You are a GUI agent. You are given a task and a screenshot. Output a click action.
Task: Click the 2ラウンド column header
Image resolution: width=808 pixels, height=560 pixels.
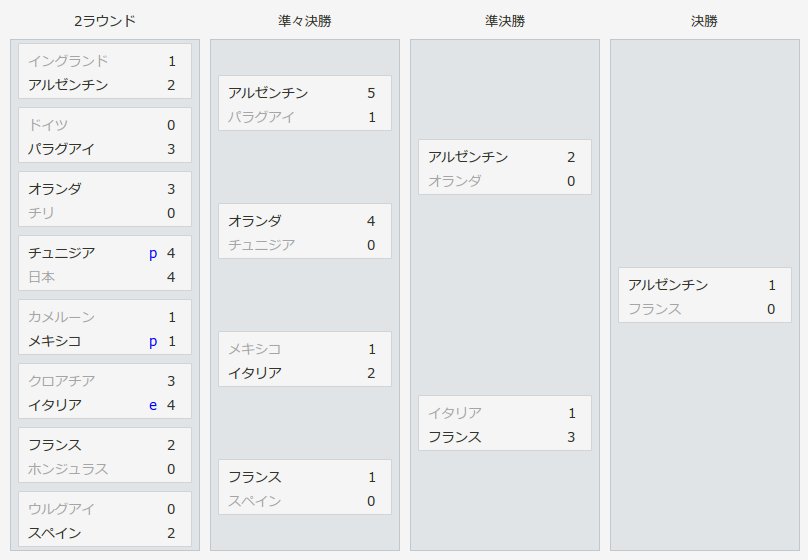tap(105, 21)
